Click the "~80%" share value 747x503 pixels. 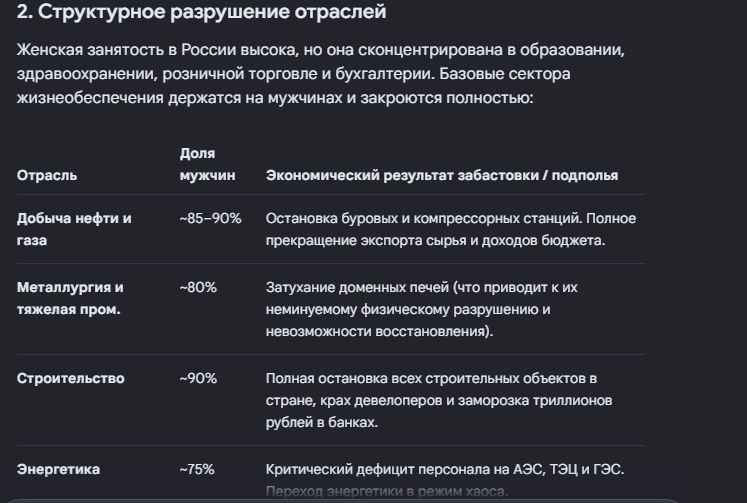[198, 287]
